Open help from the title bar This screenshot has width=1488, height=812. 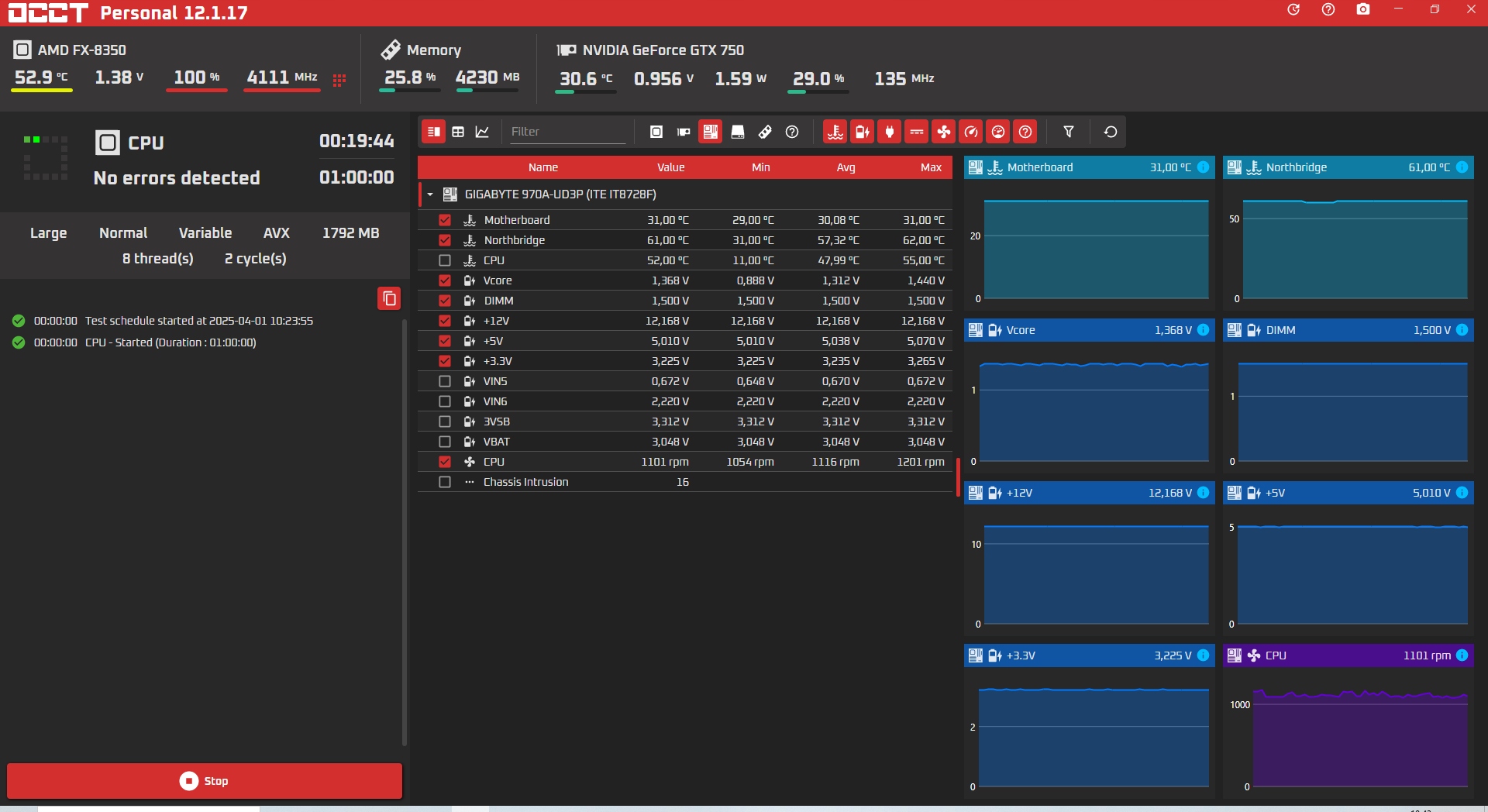(x=1328, y=9)
